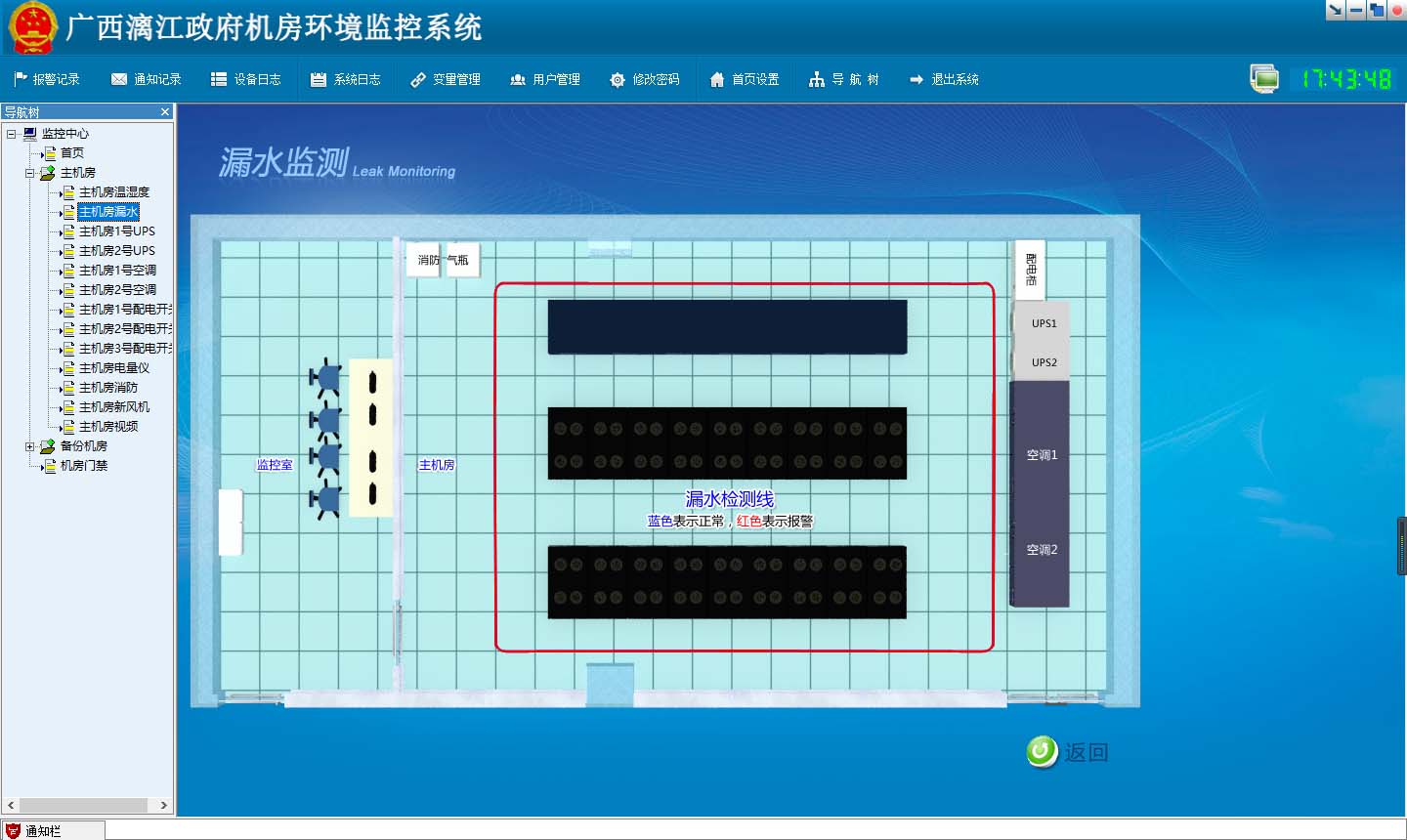Open 主机房3号配电开关 tree item
This screenshot has height=840, width=1407.
pos(125,349)
